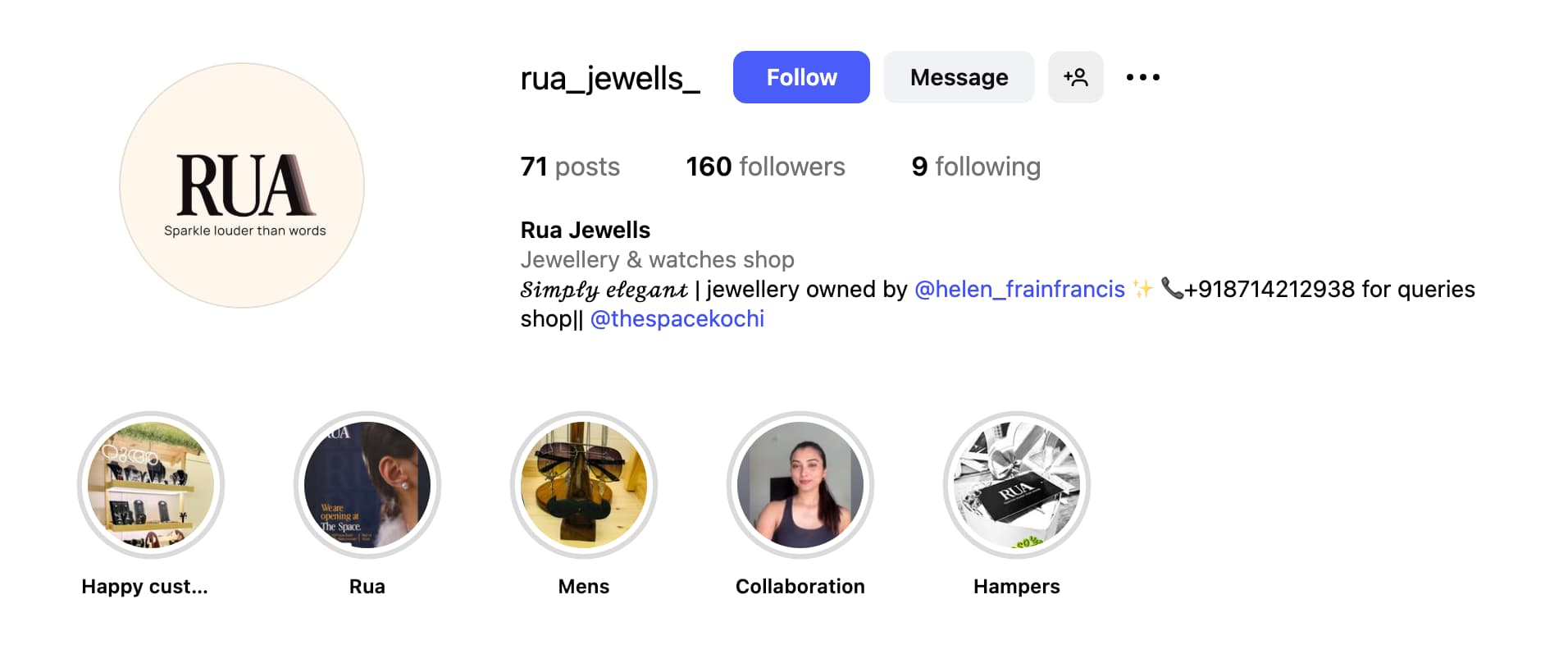
Task: Open the Rua story highlight circle
Action: [367, 485]
